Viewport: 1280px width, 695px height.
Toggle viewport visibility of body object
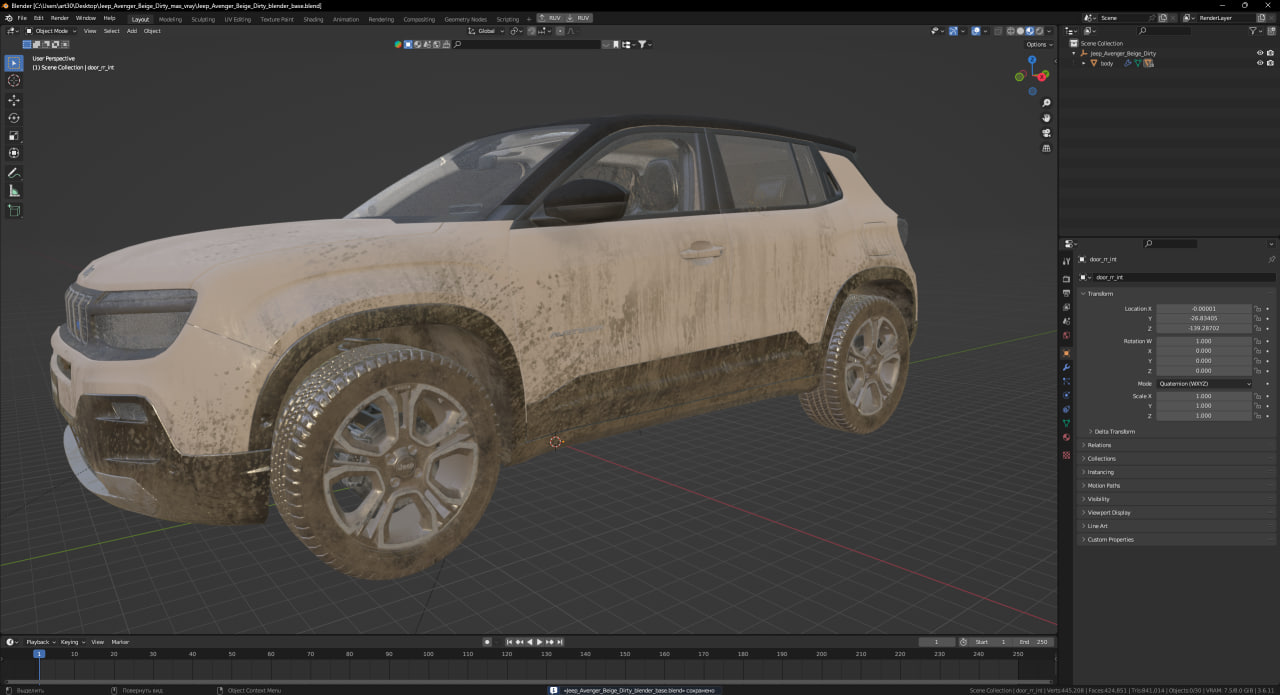click(x=1259, y=63)
